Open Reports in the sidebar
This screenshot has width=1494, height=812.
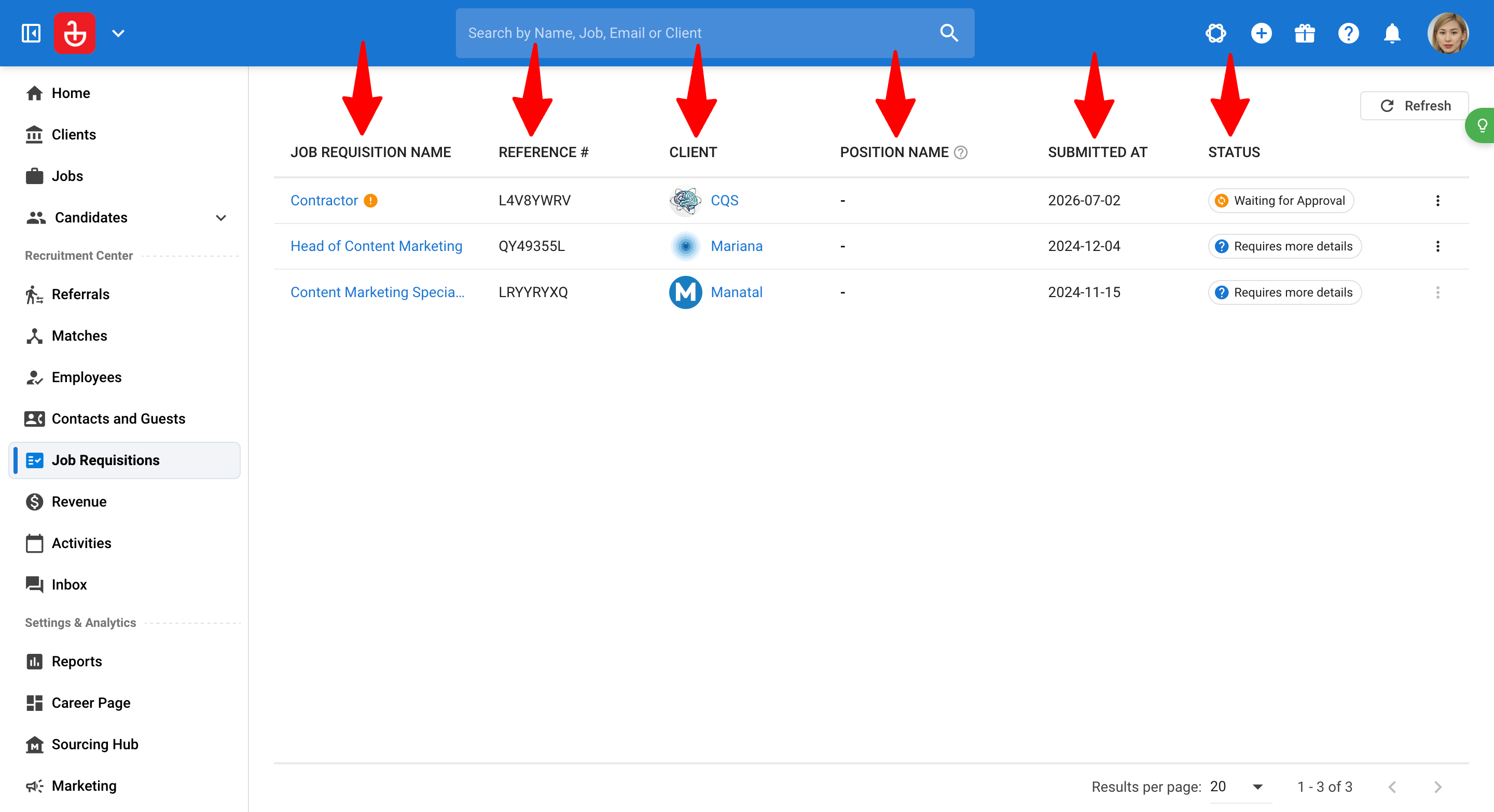tap(125, 662)
